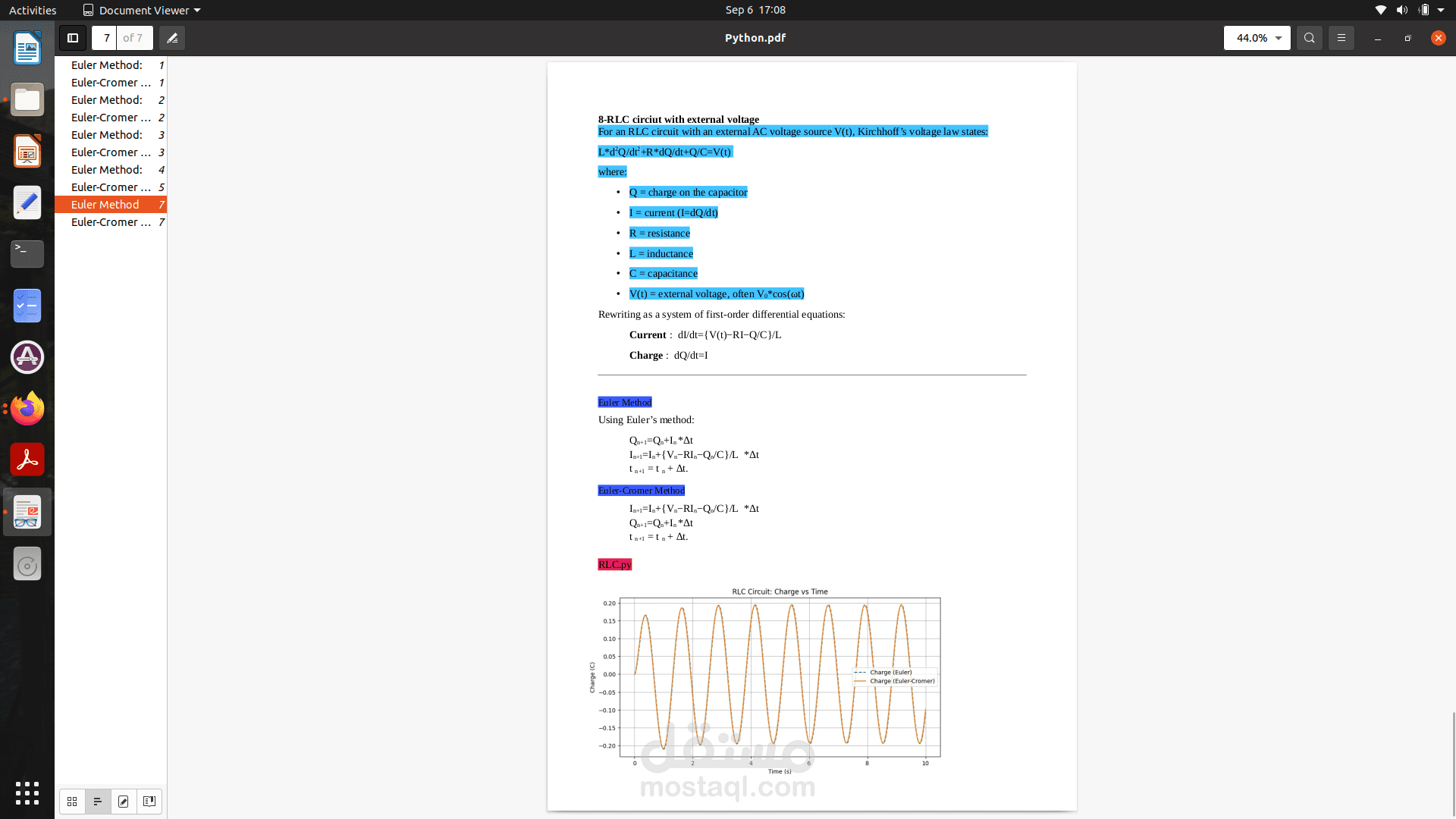
Task: Open the hamburger file options menu
Action: click(x=1341, y=38)
